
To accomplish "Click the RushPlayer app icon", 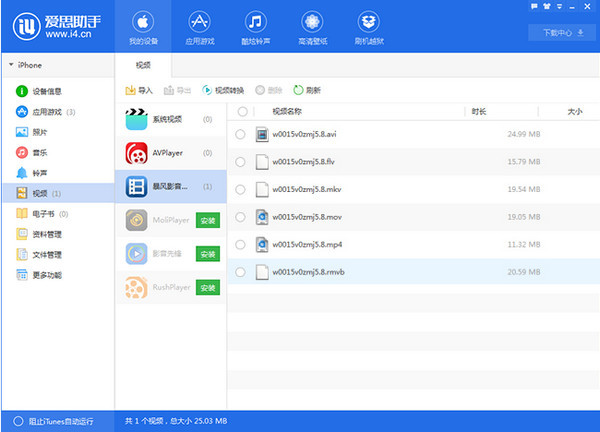I will pyautogui.click(x=136, y=287).
